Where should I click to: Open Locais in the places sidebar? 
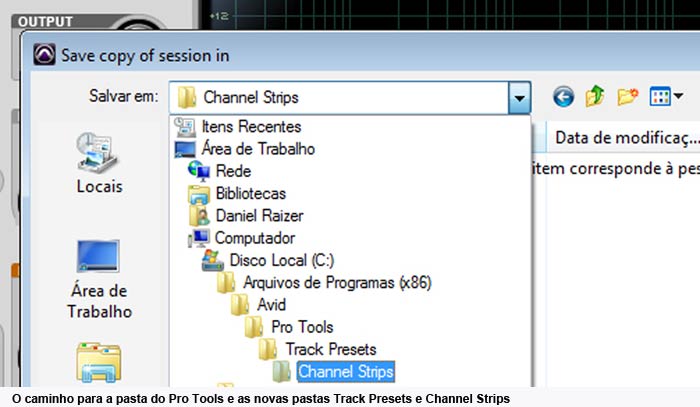click(99, 165)
